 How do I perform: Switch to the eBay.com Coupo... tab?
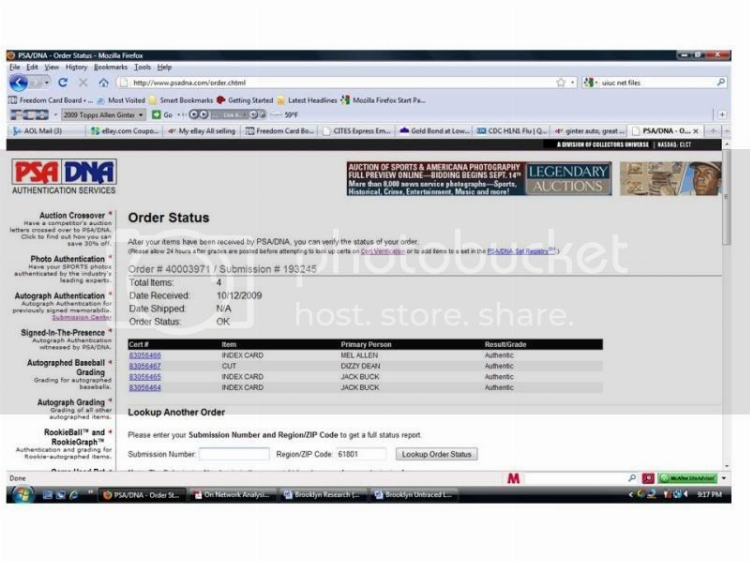(x=124, y=131)
